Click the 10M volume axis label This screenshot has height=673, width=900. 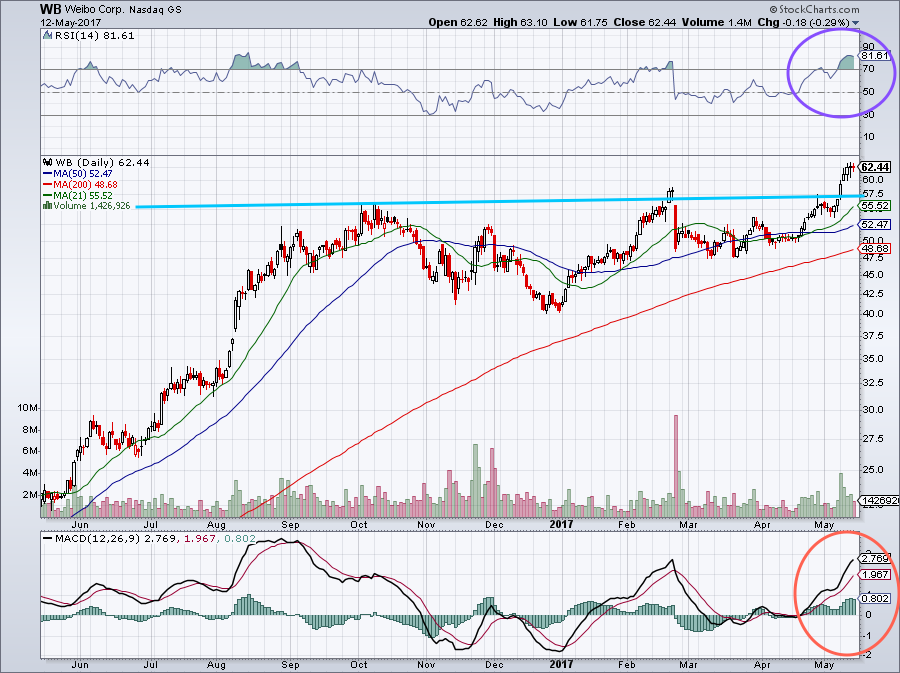(27, 408)
